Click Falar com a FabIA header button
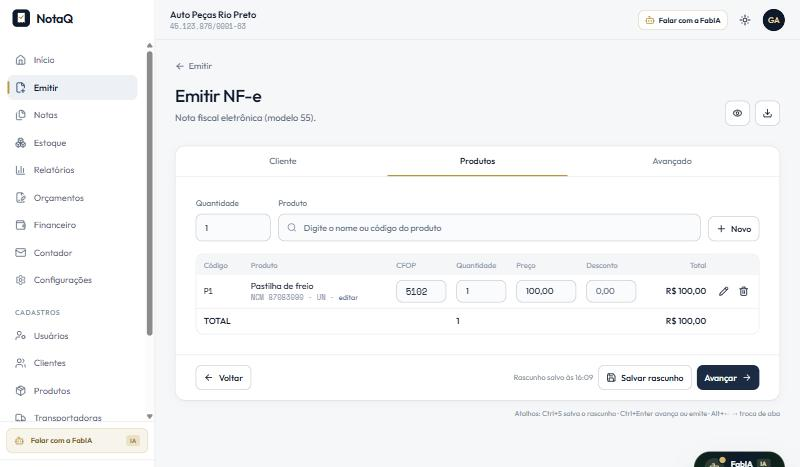The image size is (800, 467). click(x=683, y=20)
